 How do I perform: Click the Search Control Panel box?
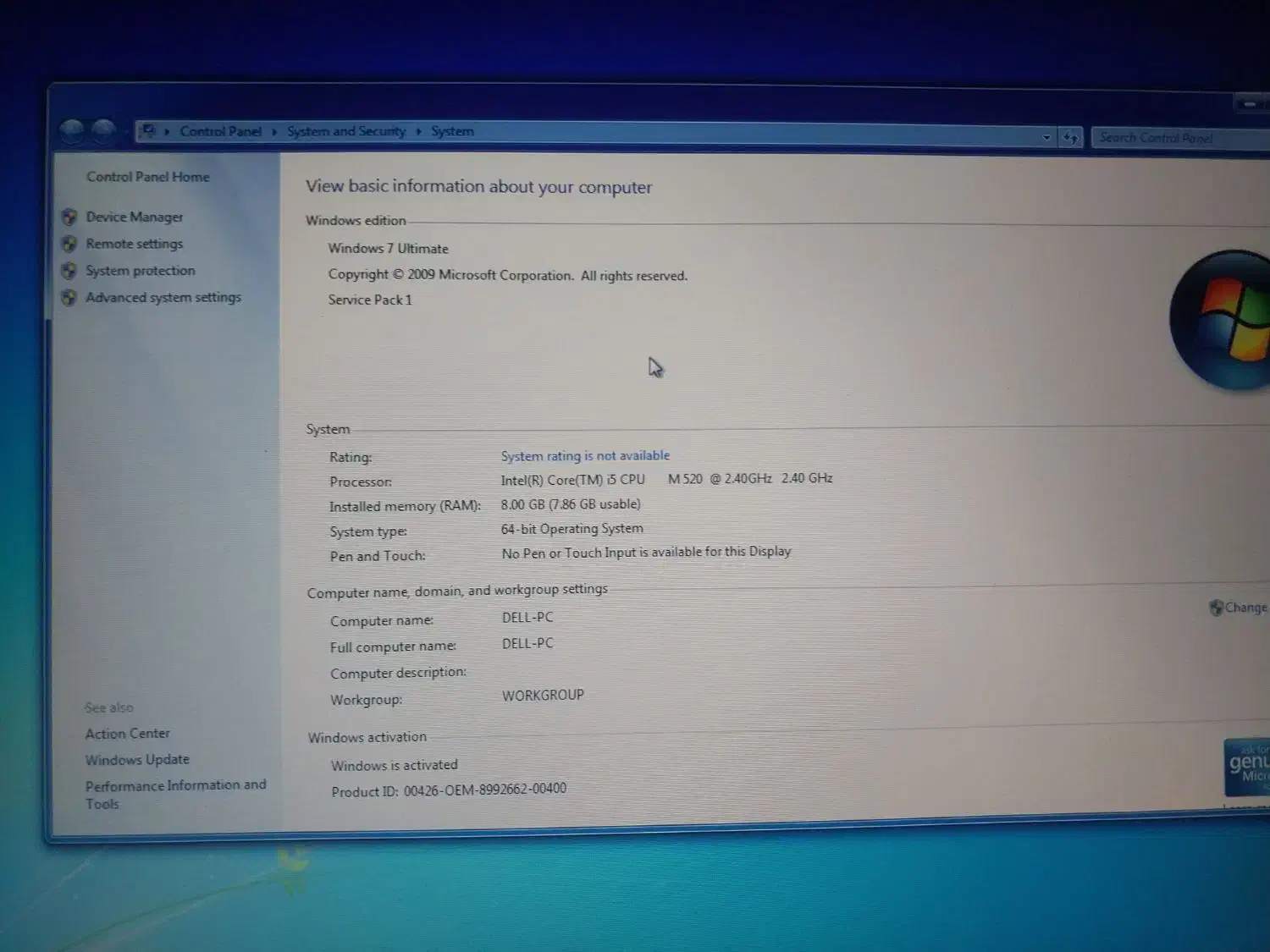tap(1177, 138)
